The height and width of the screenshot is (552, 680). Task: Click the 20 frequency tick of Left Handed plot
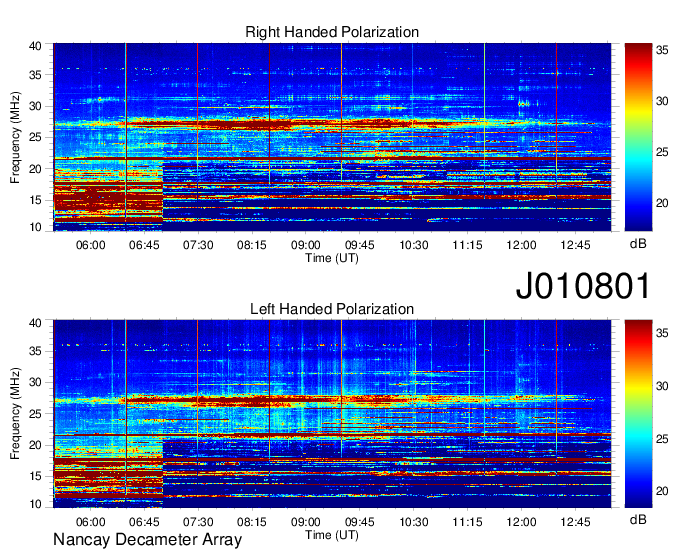36,445
